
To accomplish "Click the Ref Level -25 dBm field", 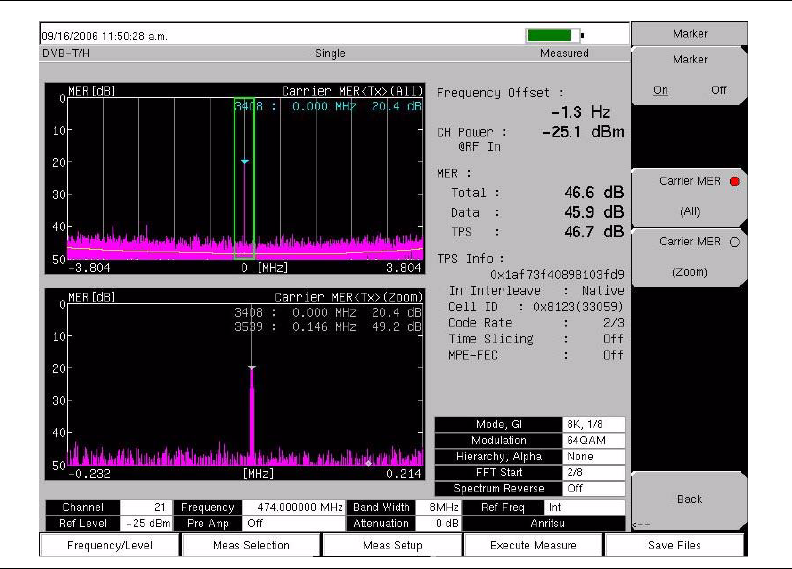I will pyautogui.click(x=146, y=523).
